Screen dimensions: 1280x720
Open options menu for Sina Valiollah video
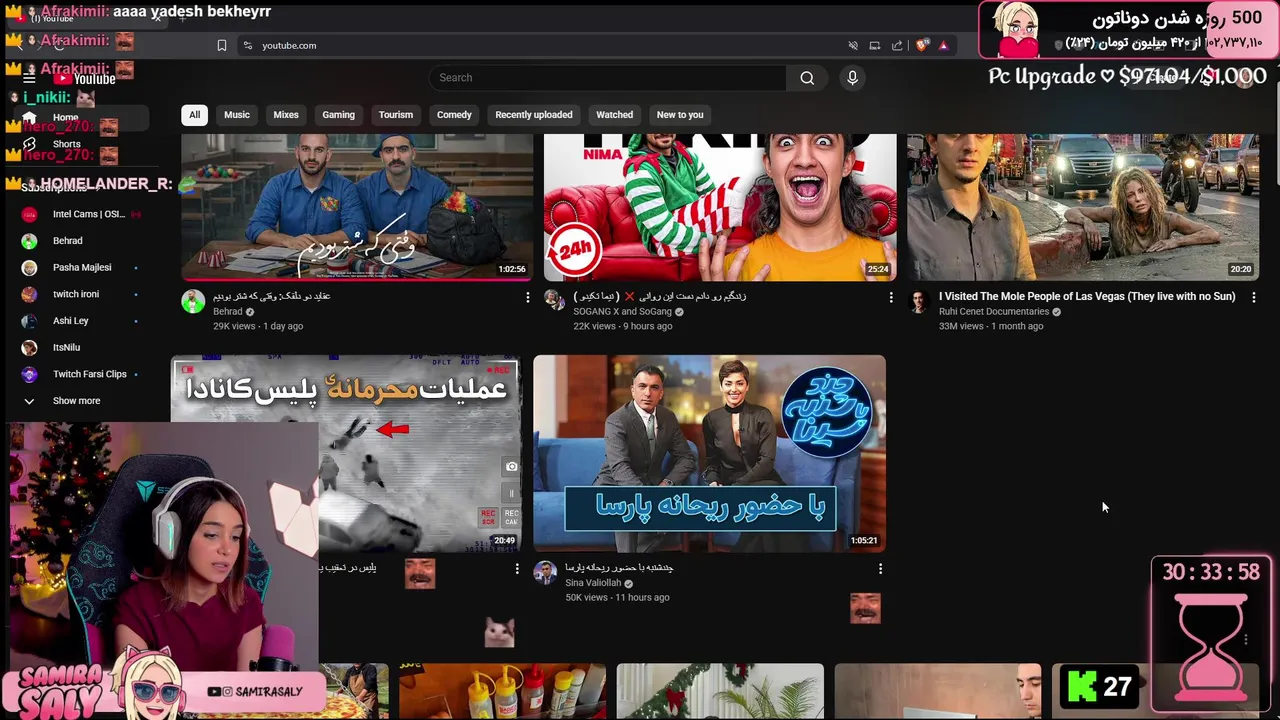click(880, 569)
